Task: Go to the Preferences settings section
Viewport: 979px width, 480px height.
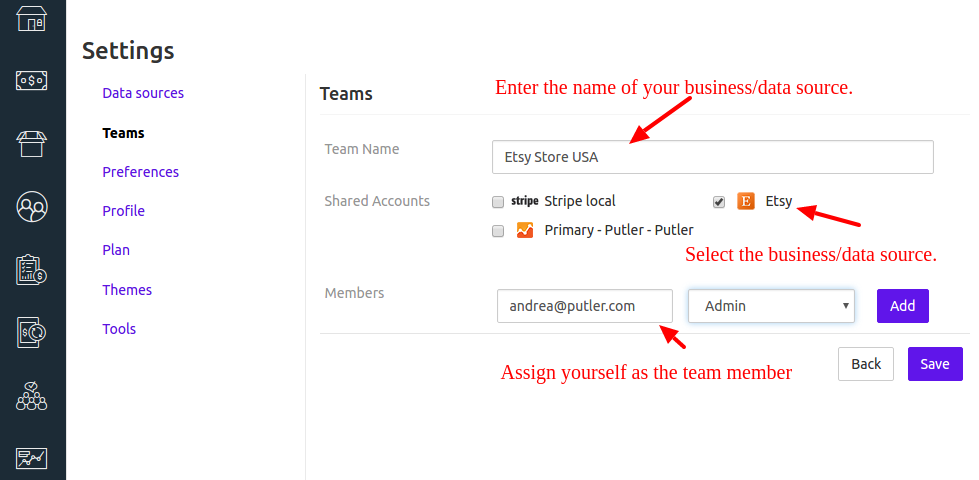Action: coord(140,172)
